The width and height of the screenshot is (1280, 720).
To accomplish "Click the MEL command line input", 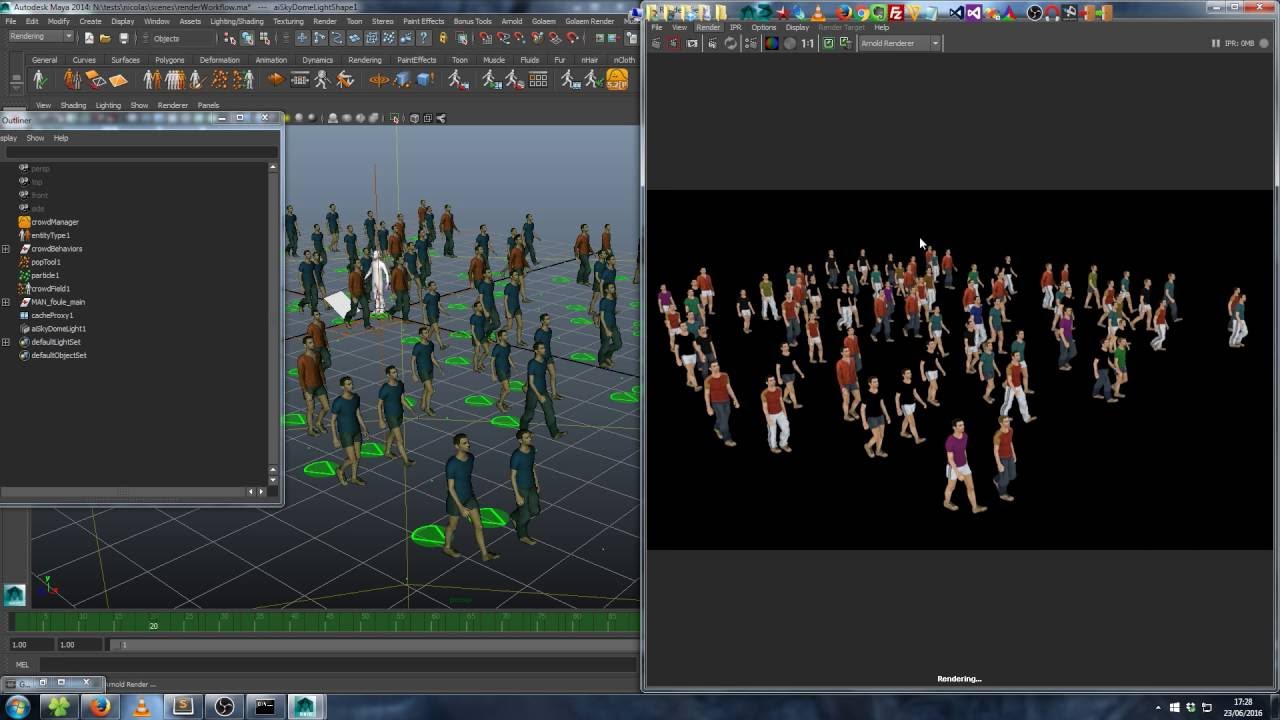I will 338,665.
